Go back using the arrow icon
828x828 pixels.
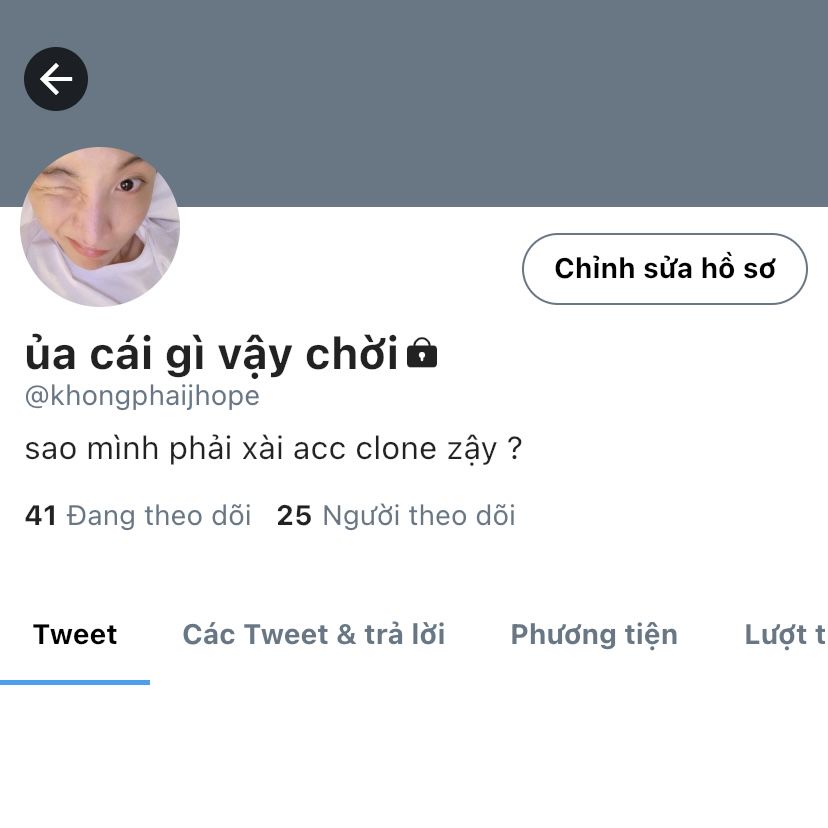click(x=56, y=79)
